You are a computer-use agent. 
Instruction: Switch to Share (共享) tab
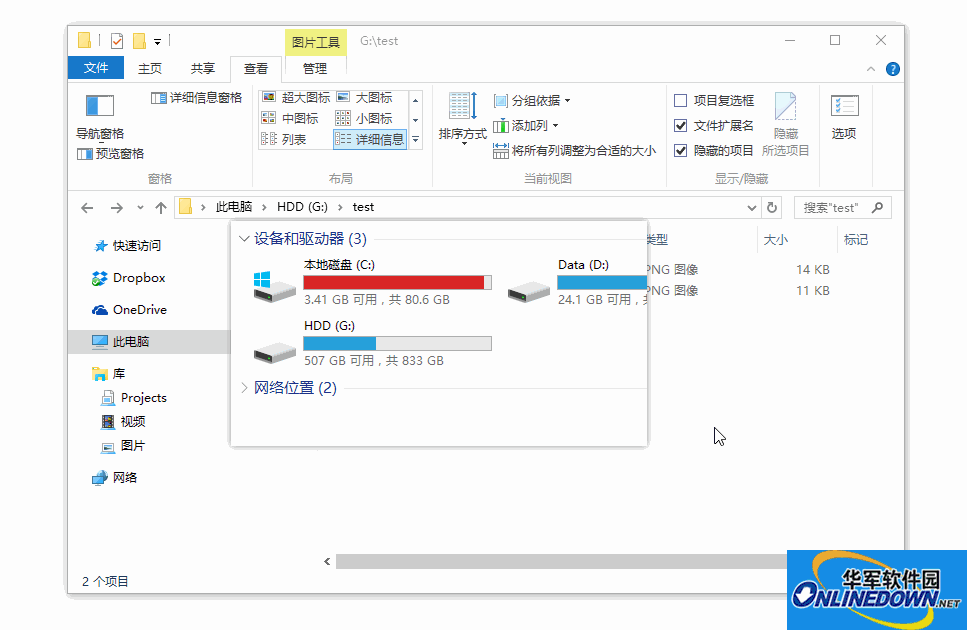[202, 68]
